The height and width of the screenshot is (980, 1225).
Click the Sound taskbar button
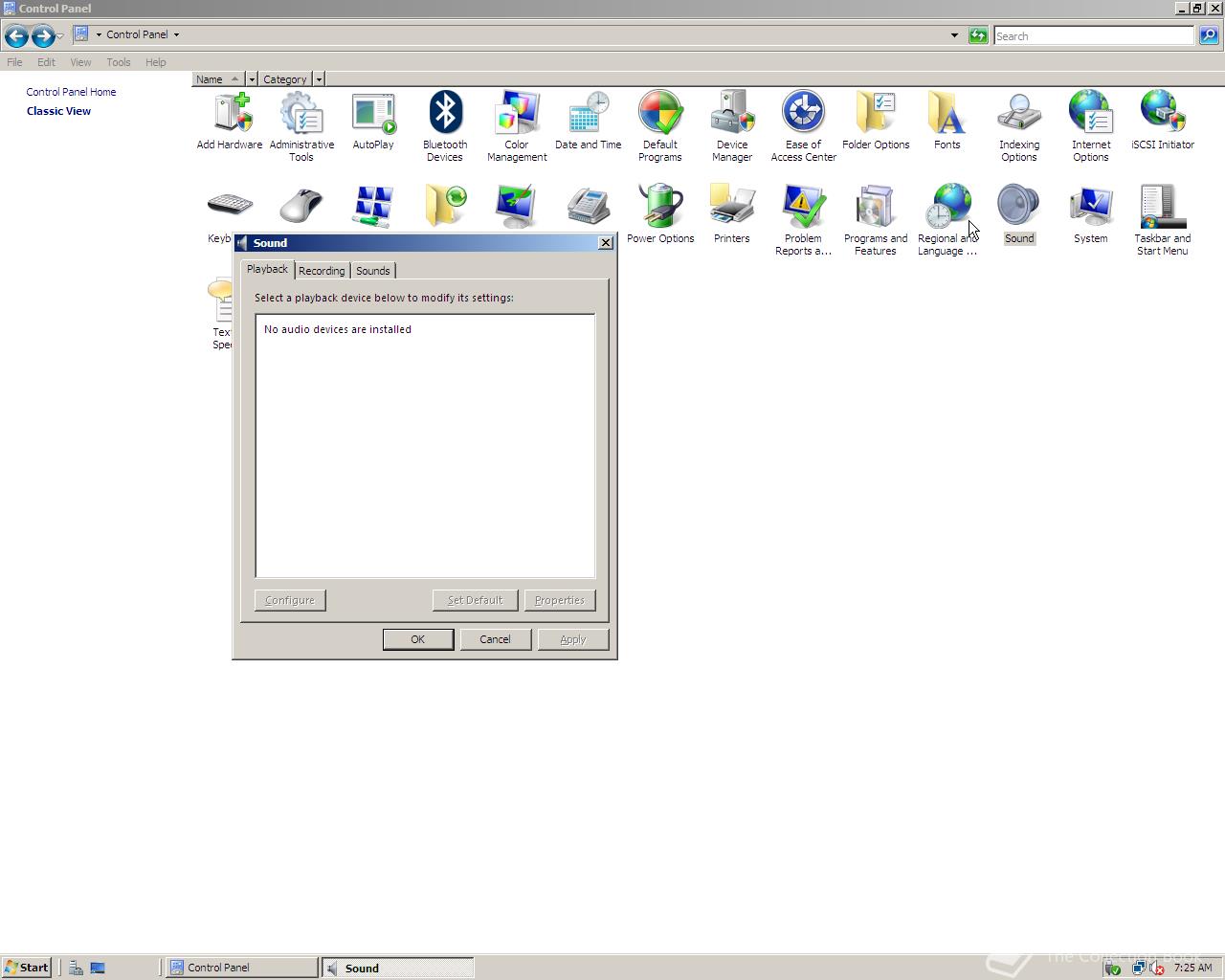(x=397, y=969)
